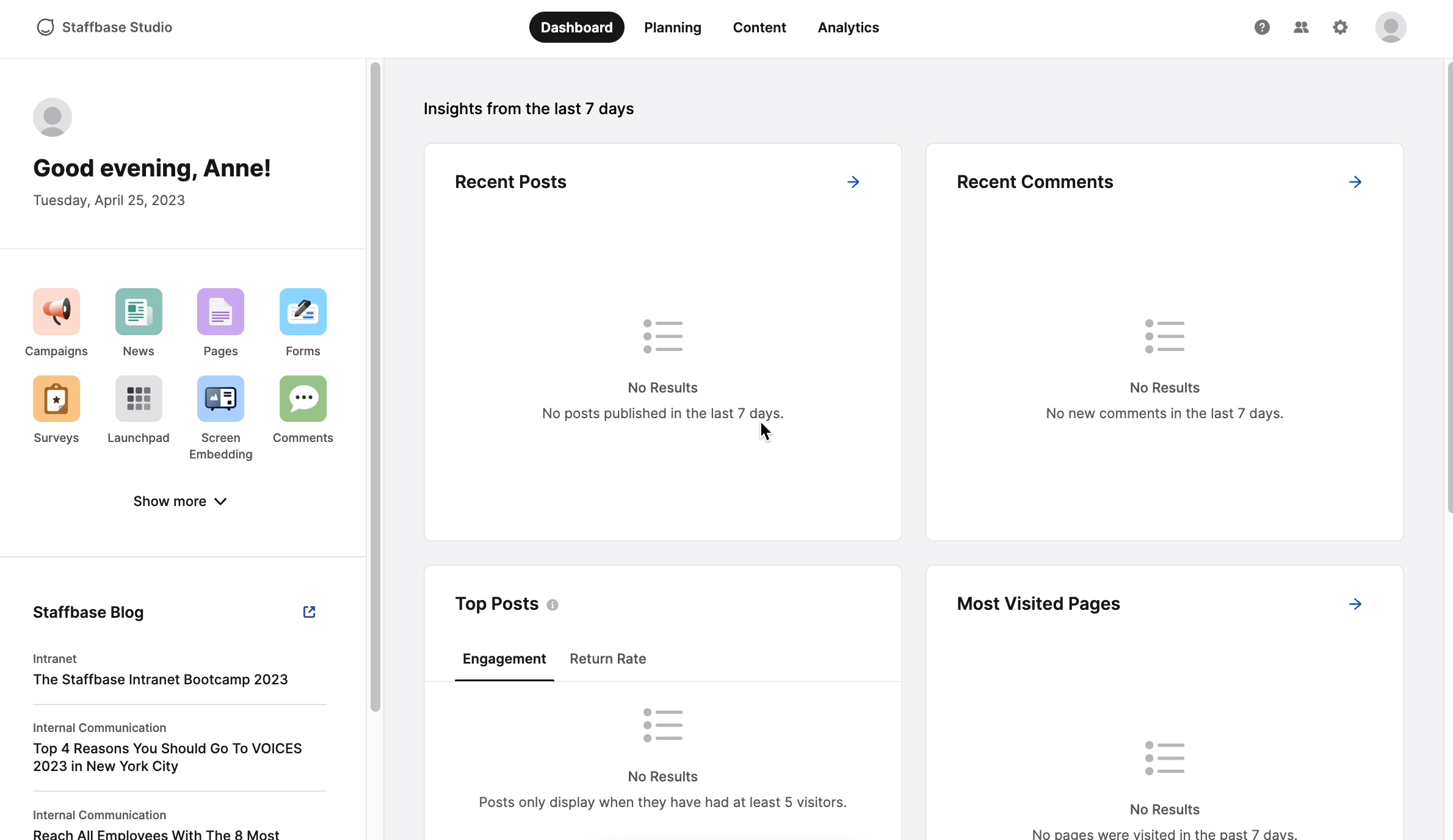Image resolution: width=1453 pixels, height=840 pixels.
Task: Open the Pages app icon
Action: click(x=220, y=312)
